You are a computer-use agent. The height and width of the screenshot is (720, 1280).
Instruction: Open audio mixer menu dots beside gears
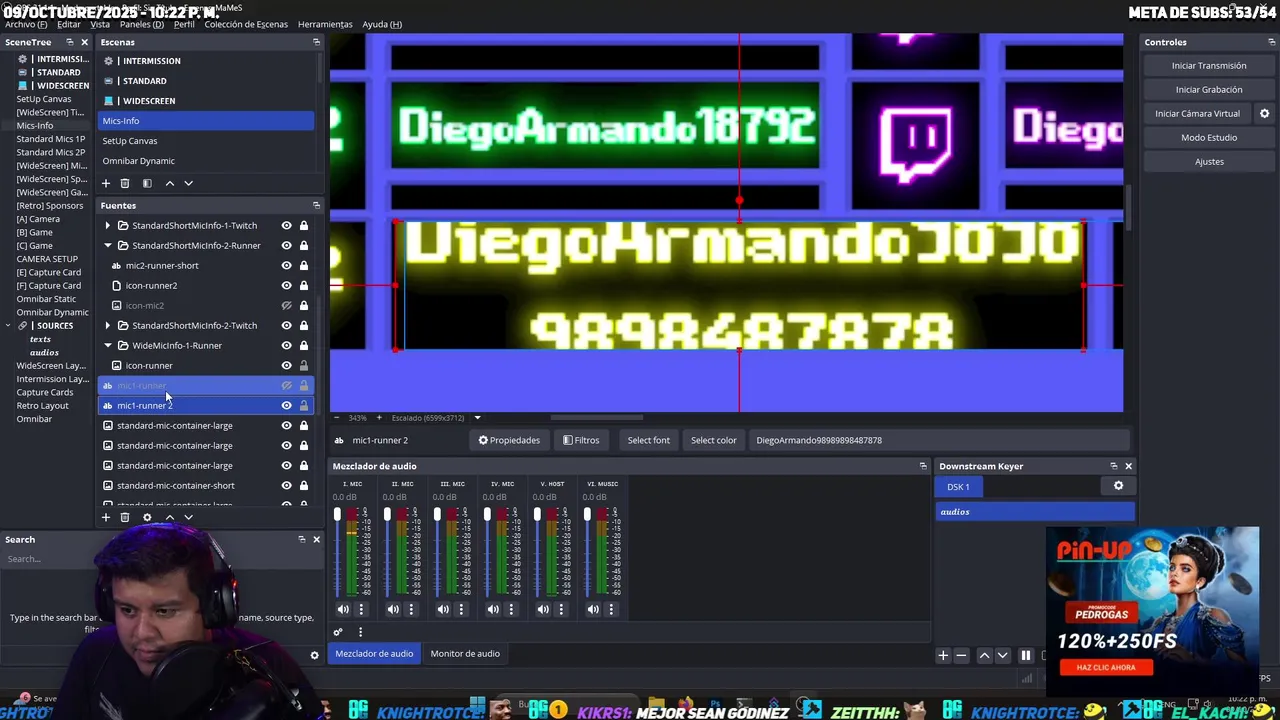360,632
